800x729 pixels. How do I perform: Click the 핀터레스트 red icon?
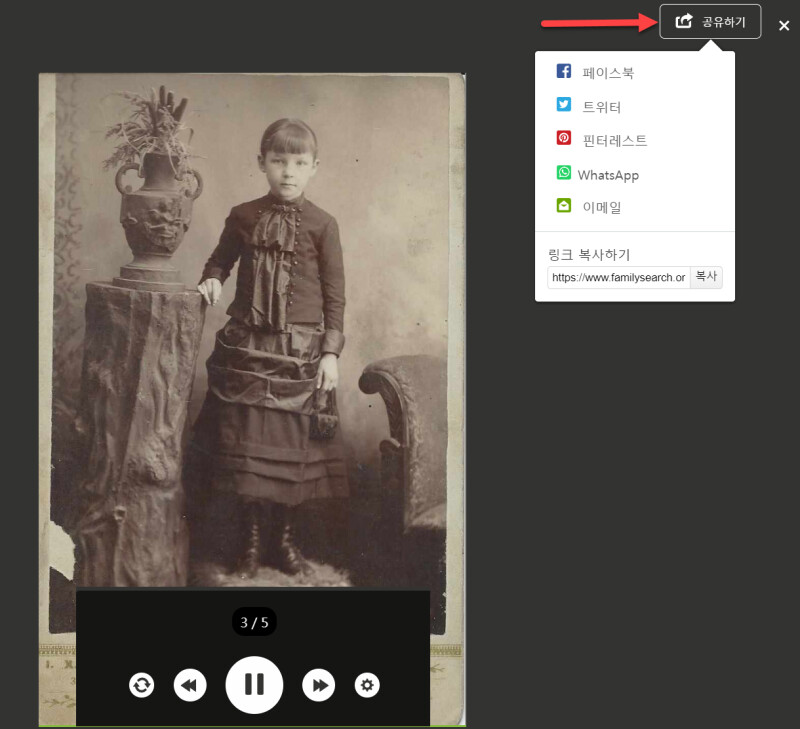[564, 138]
